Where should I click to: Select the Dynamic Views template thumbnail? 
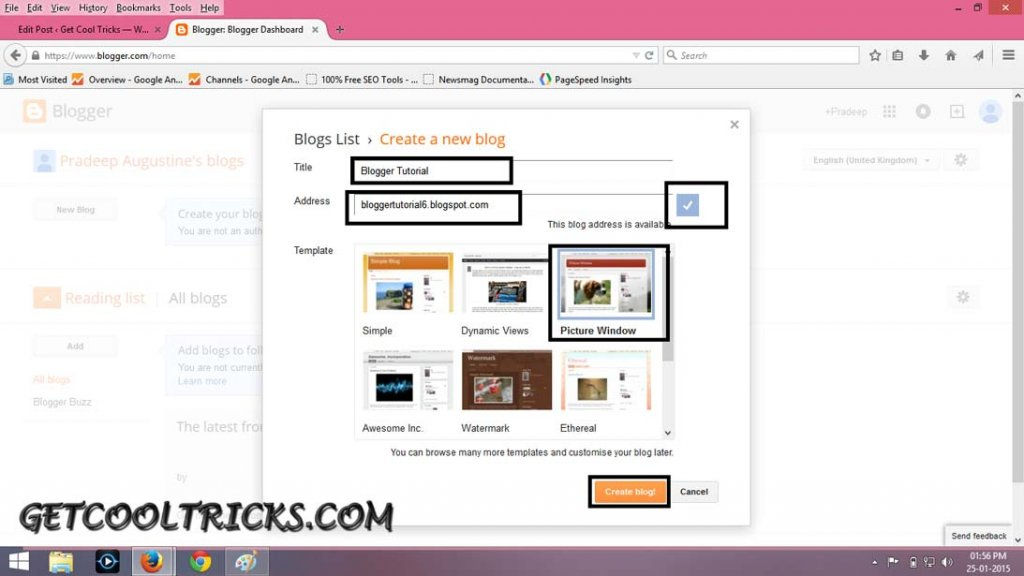click(505, 283)
